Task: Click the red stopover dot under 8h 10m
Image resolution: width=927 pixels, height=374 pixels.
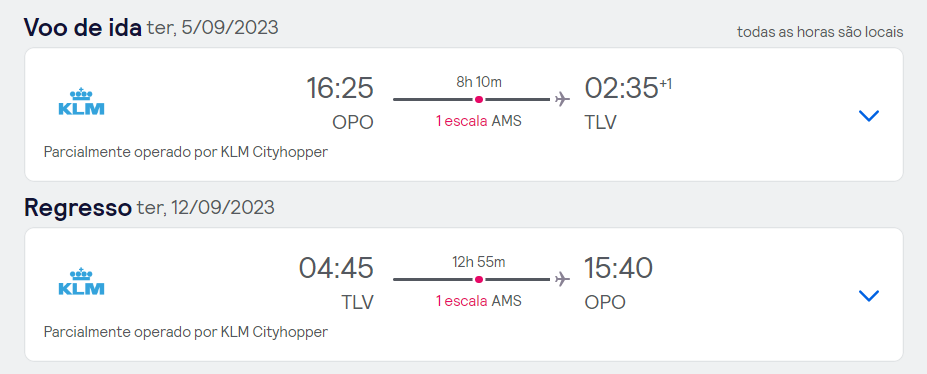Action: pyautogui.click(x=479, y=99)
